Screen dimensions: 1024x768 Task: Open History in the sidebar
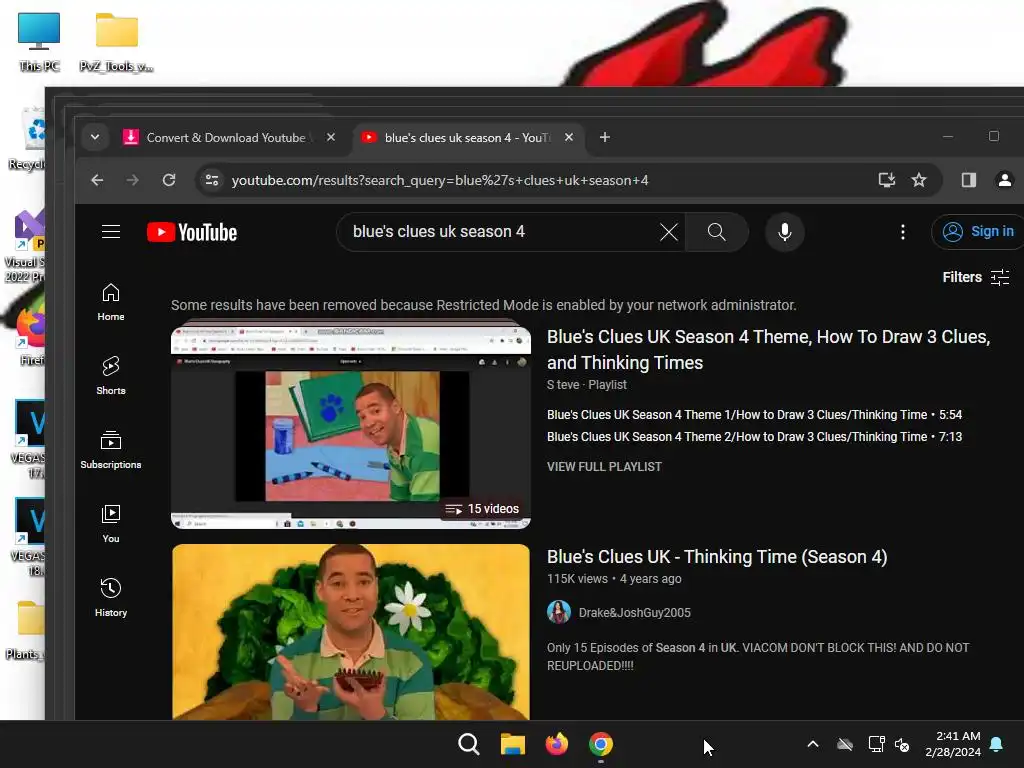pos(111,598)
